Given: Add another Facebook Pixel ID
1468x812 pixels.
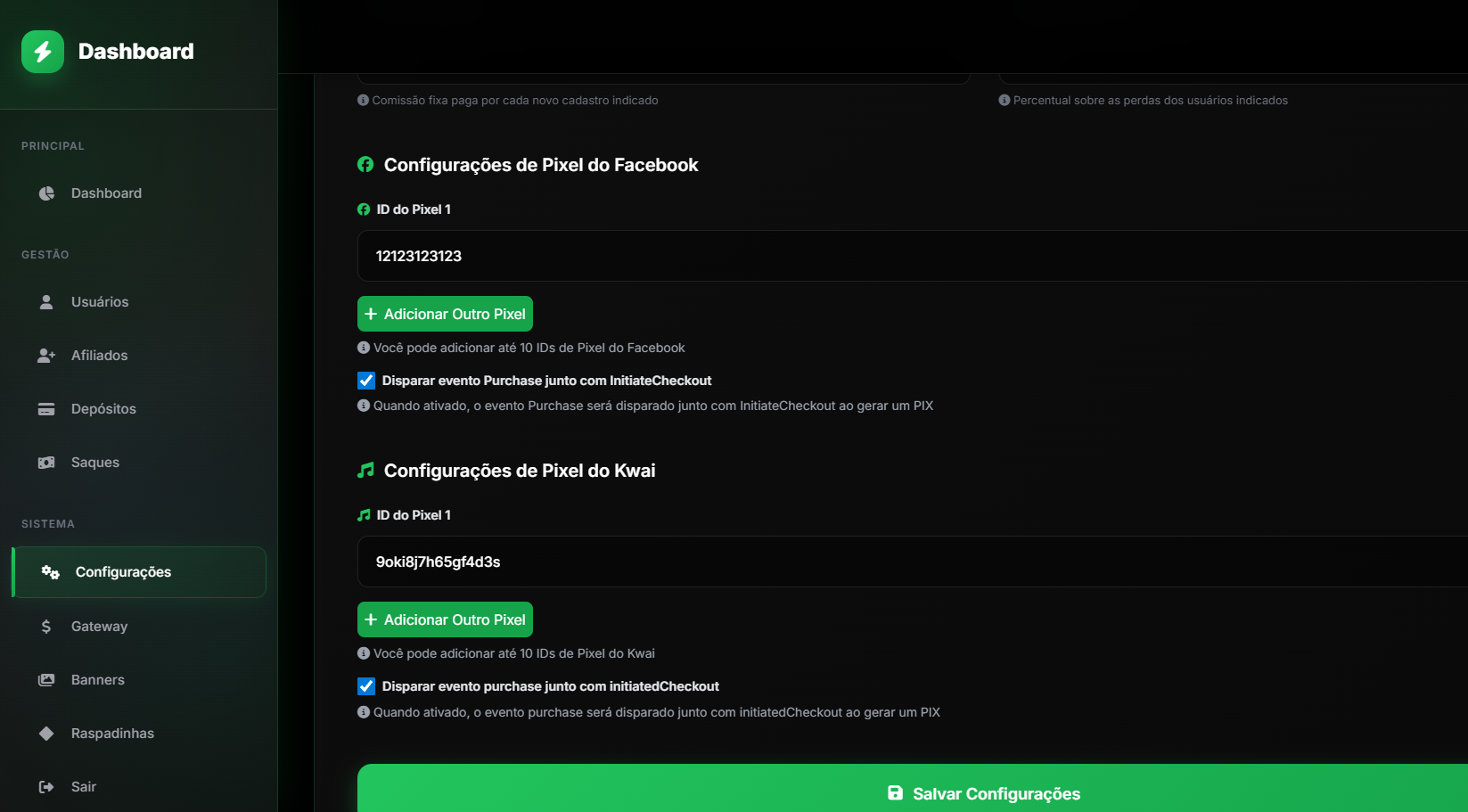Looking at the screenshot, I should [445, 314].
